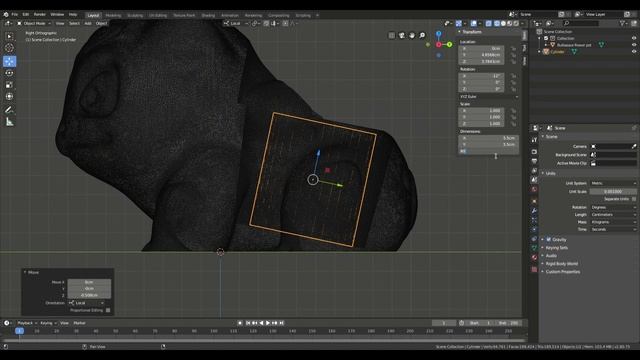
Task: Select the Rotate tool
Action: 9,73
